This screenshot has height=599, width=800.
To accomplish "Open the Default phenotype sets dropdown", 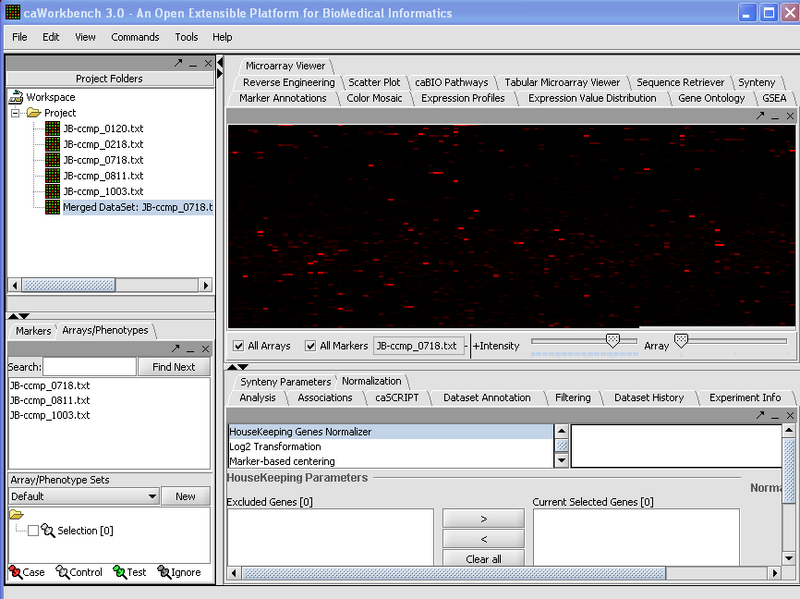I will [x=151, y=496].
